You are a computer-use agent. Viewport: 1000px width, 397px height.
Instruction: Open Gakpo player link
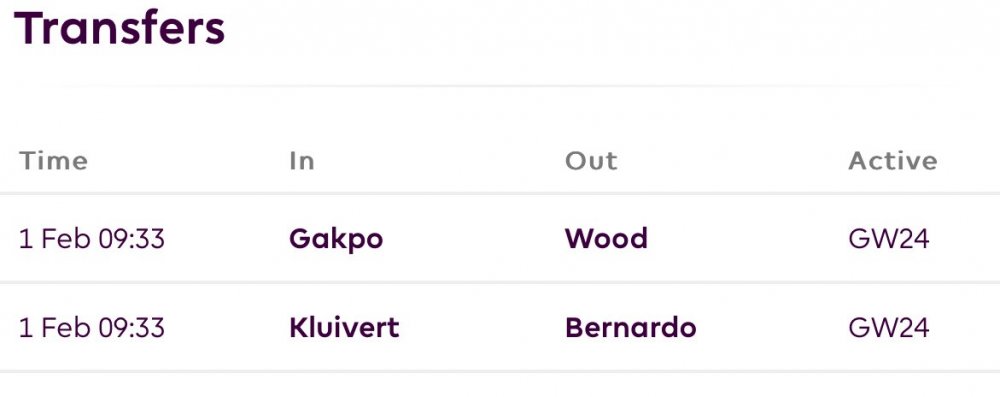coord(336,239)
